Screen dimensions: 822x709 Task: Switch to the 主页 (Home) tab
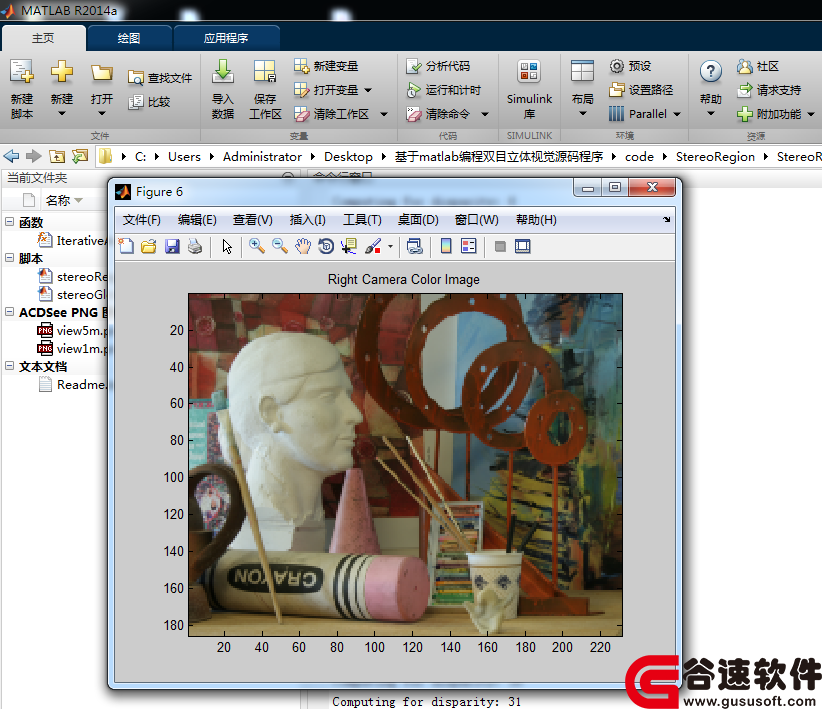tap(43, 38)
